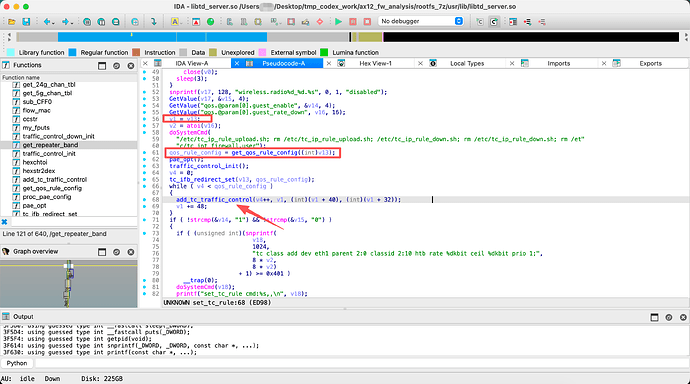Viewport: 690px width, 384px height.
Task: Toggle breakpoint dot at line 61
Action: pos(145,153)
